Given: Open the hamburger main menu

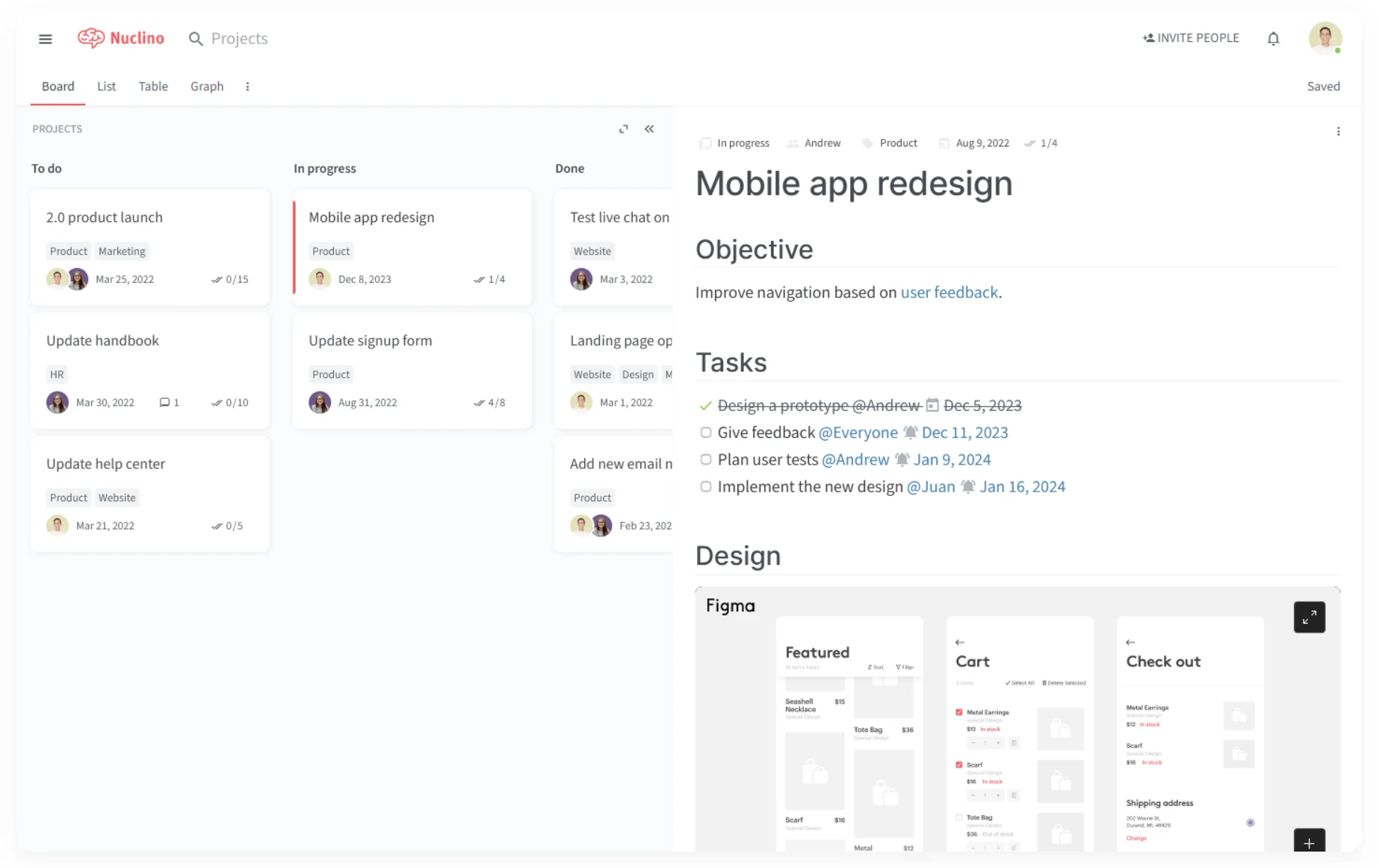Looking at the screenshot, I should 46,39.
